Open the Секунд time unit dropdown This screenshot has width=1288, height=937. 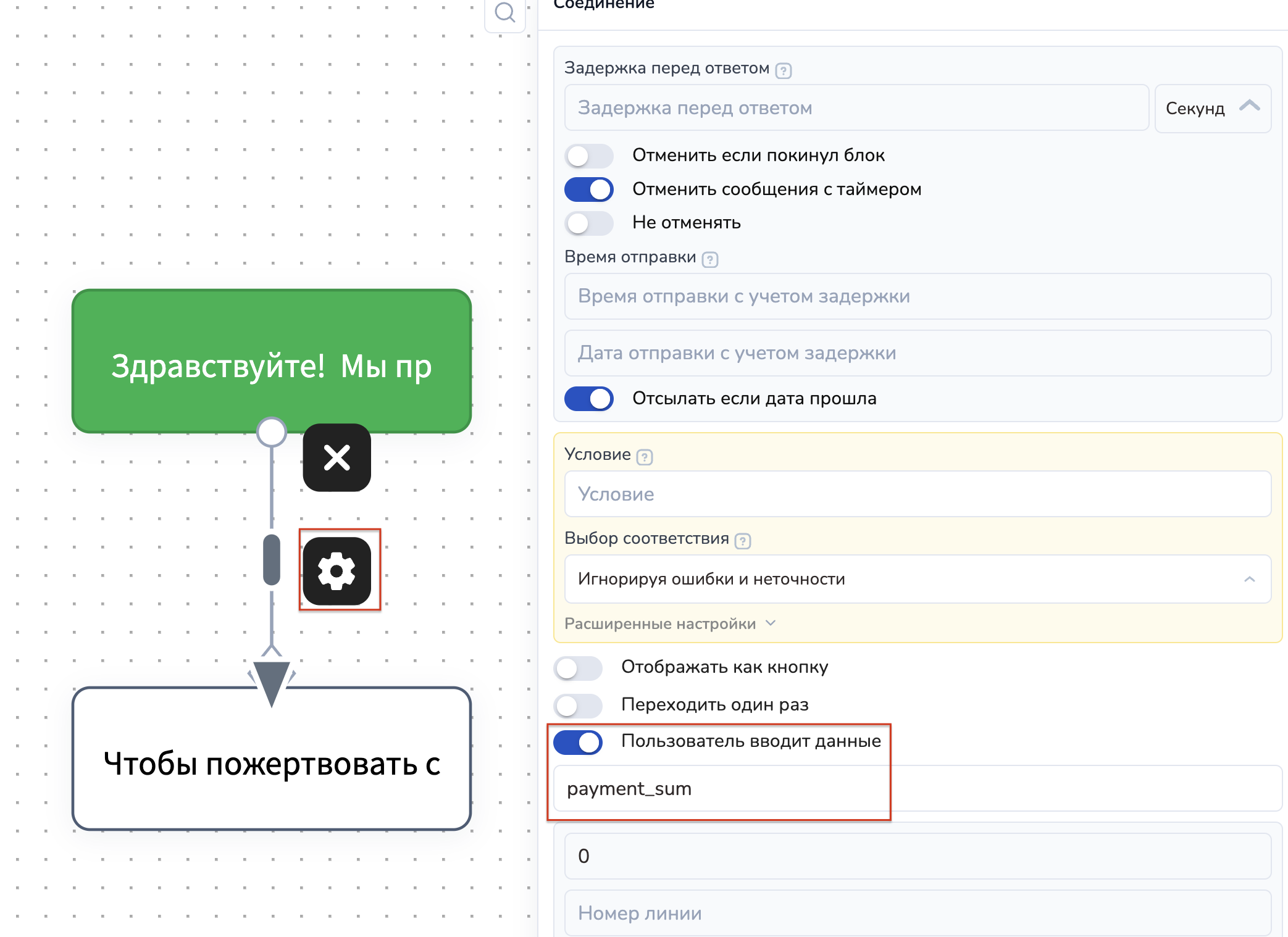pyautogui.click(x=1212, y=109)
